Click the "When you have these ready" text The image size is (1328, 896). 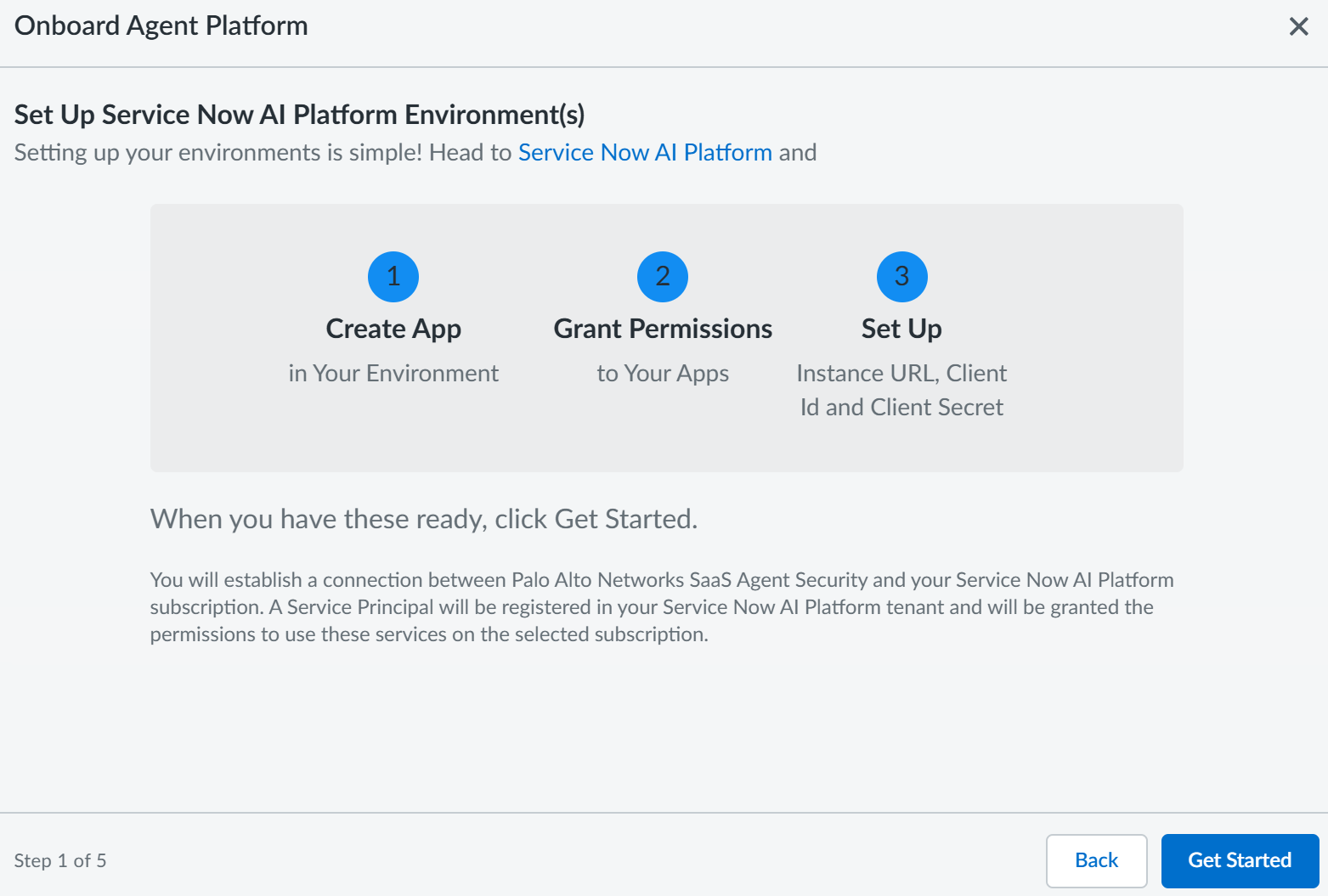[423, 519]
